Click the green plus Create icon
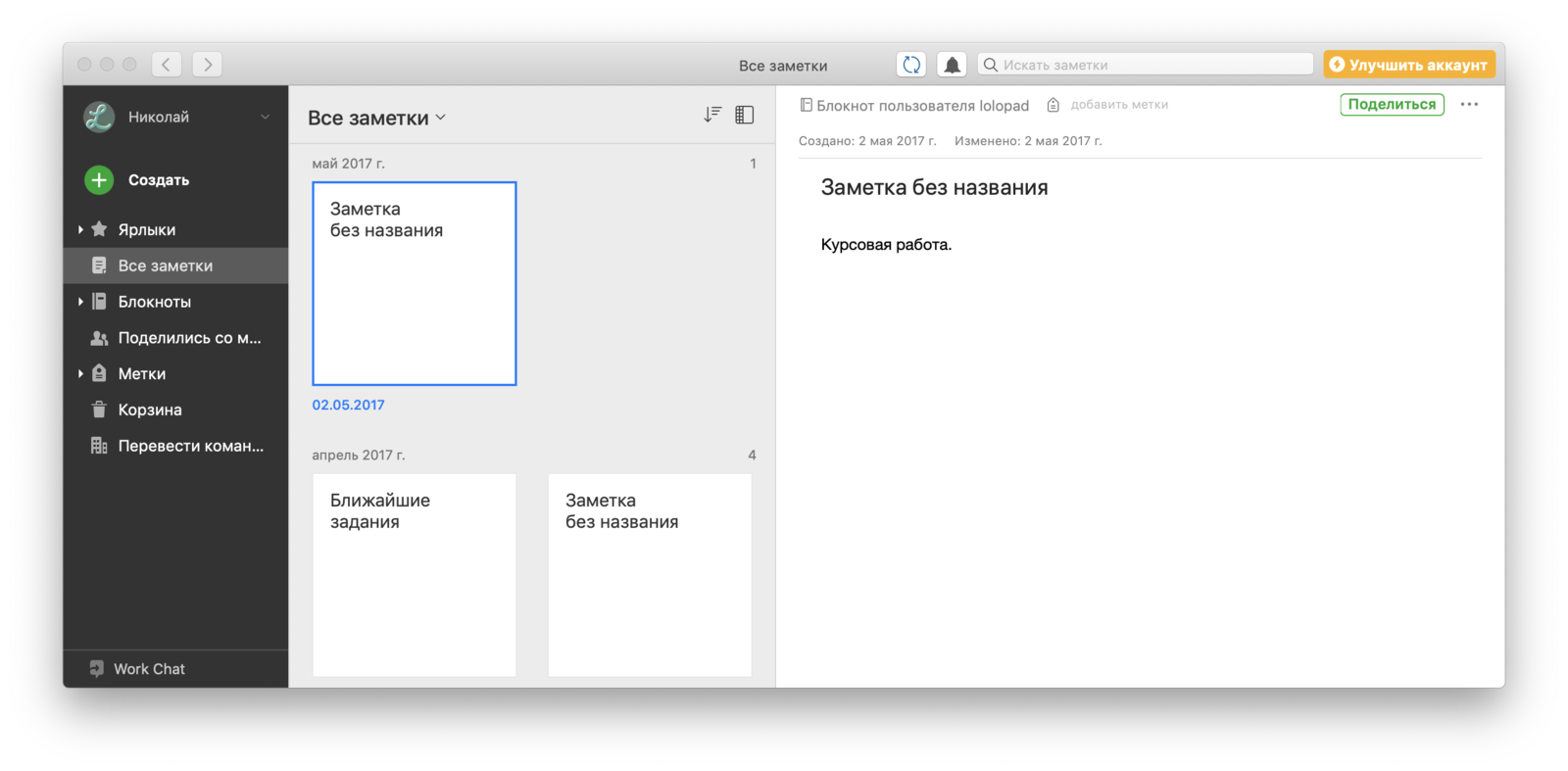The height and width of the screenshot is (771, 1568). click(x=99, y=180)
